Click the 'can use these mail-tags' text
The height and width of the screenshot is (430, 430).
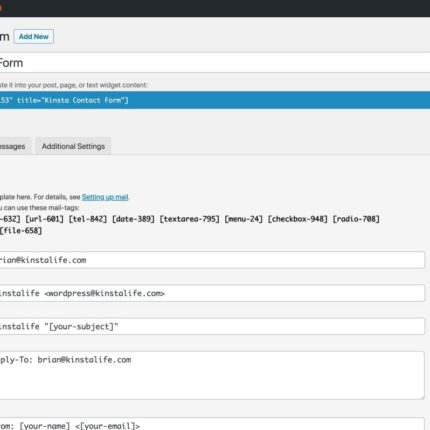(x=42, y=208)
